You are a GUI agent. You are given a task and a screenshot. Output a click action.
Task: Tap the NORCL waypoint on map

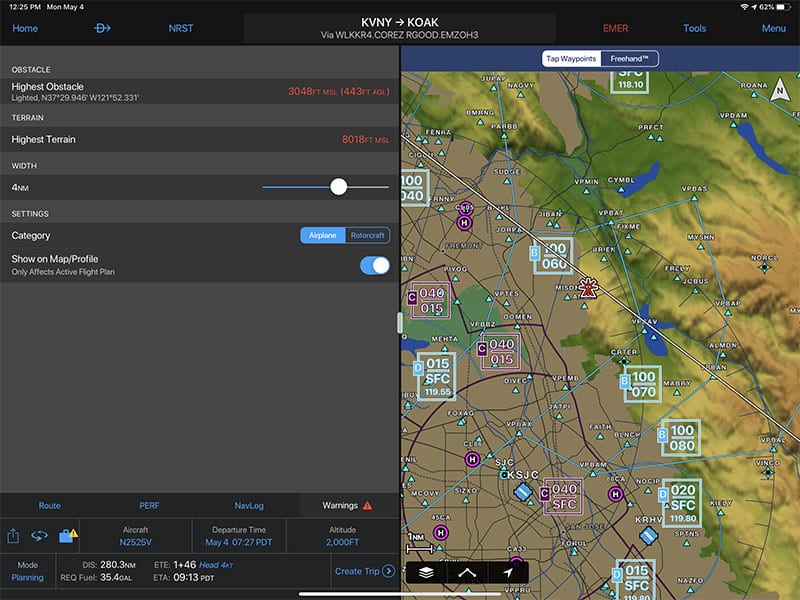[x=764, y=267]
